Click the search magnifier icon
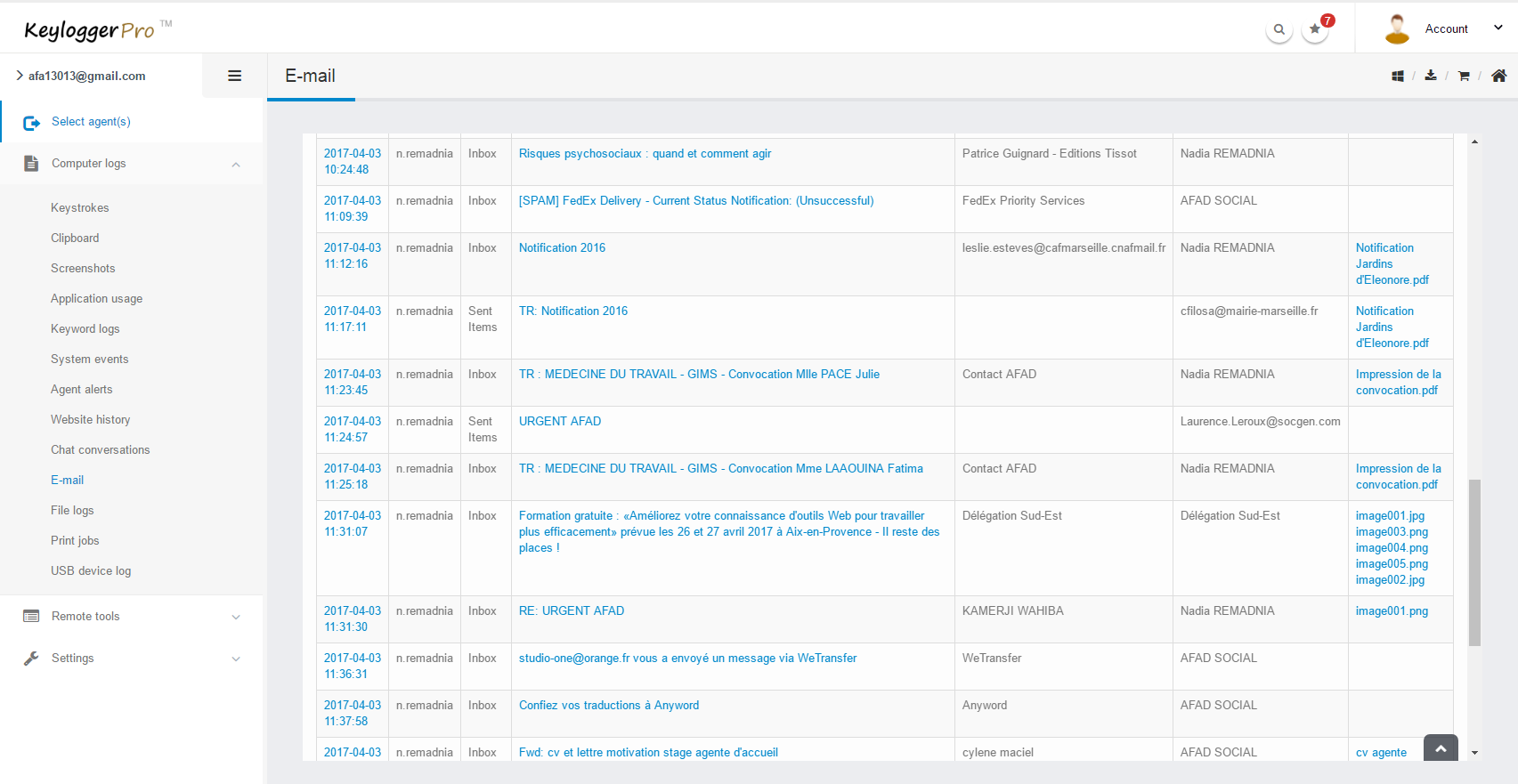Screen dimensions: 1518x784 1279,29
